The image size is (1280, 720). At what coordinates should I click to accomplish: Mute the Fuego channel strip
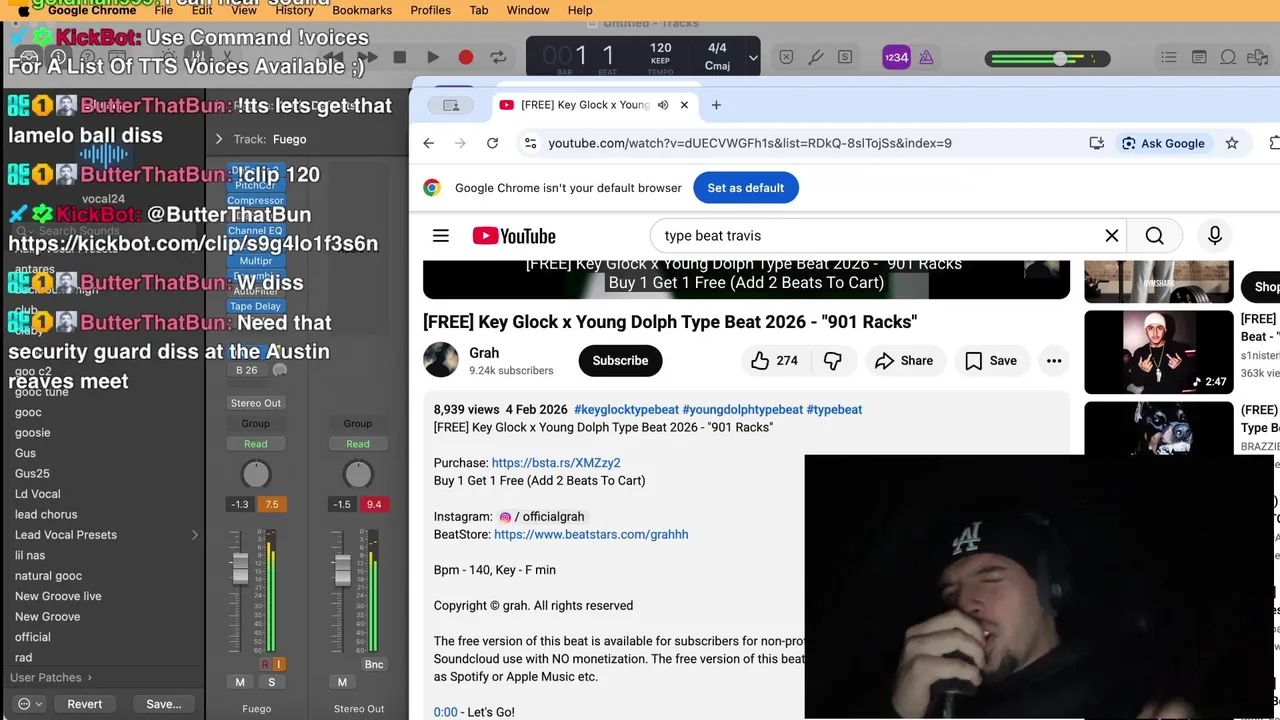pos(240,682)
